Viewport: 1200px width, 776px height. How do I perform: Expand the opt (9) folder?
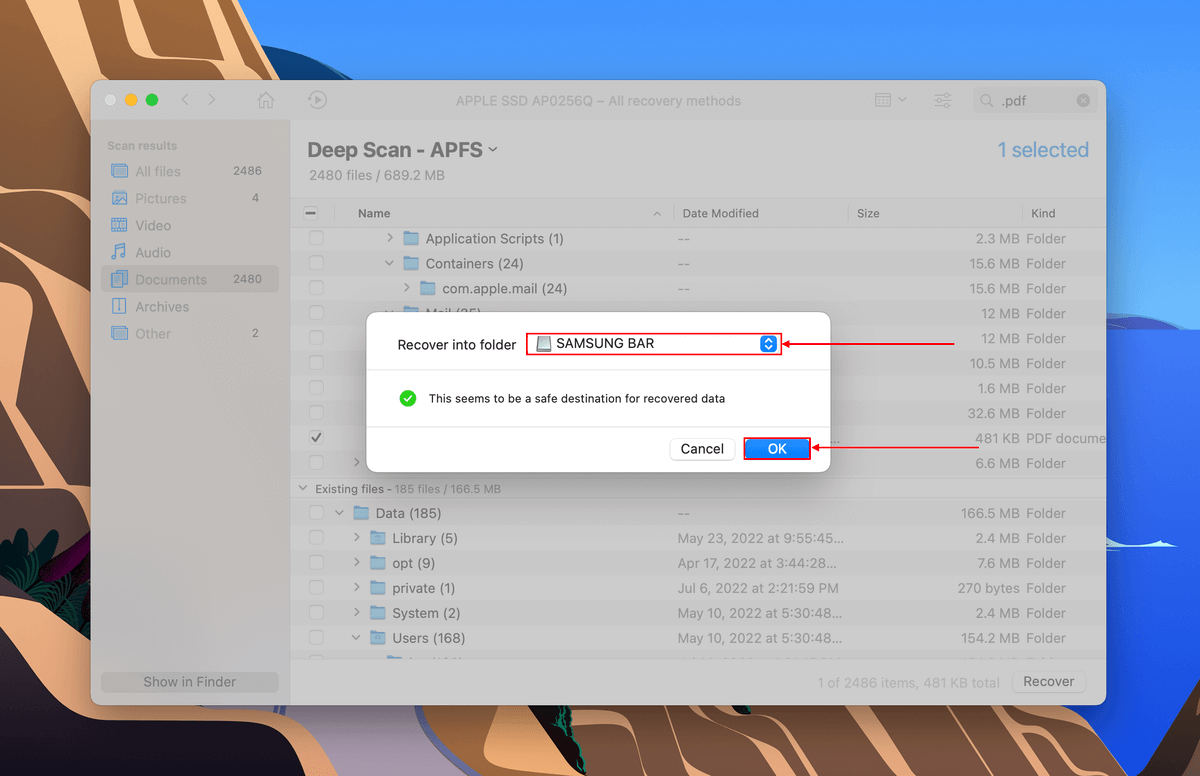(x=357, y=563)
